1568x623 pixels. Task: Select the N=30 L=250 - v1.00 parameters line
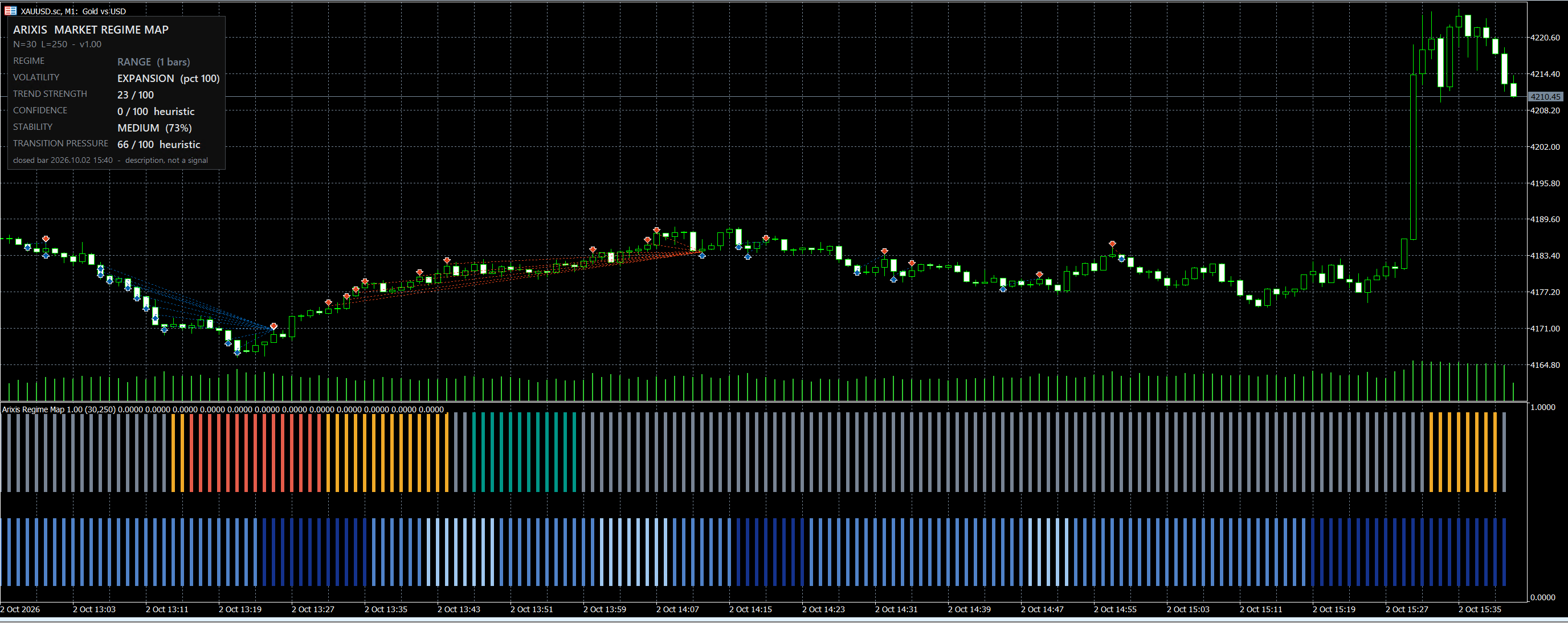pyautogui.click(x=57, y=44)
